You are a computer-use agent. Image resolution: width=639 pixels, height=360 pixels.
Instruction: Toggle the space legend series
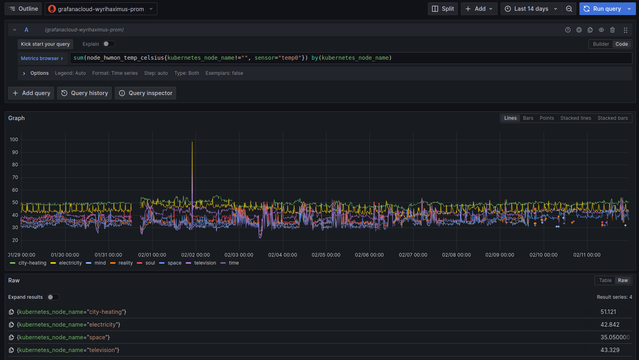[x=174, y=263]
